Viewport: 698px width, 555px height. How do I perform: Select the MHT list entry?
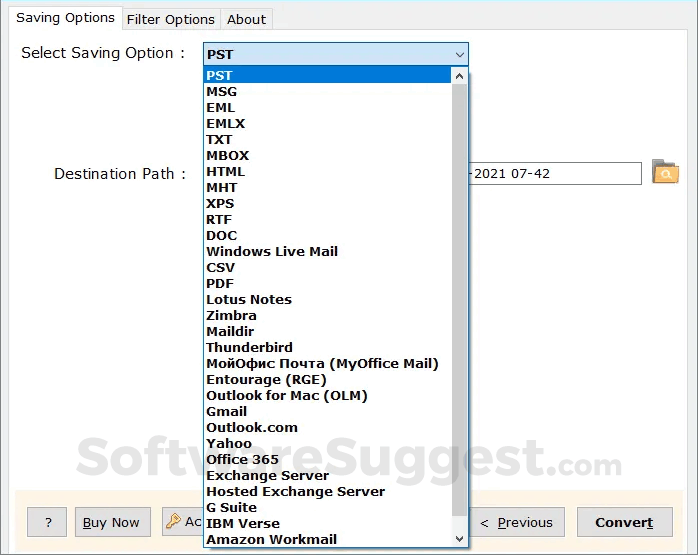click(x=327, y=187)
